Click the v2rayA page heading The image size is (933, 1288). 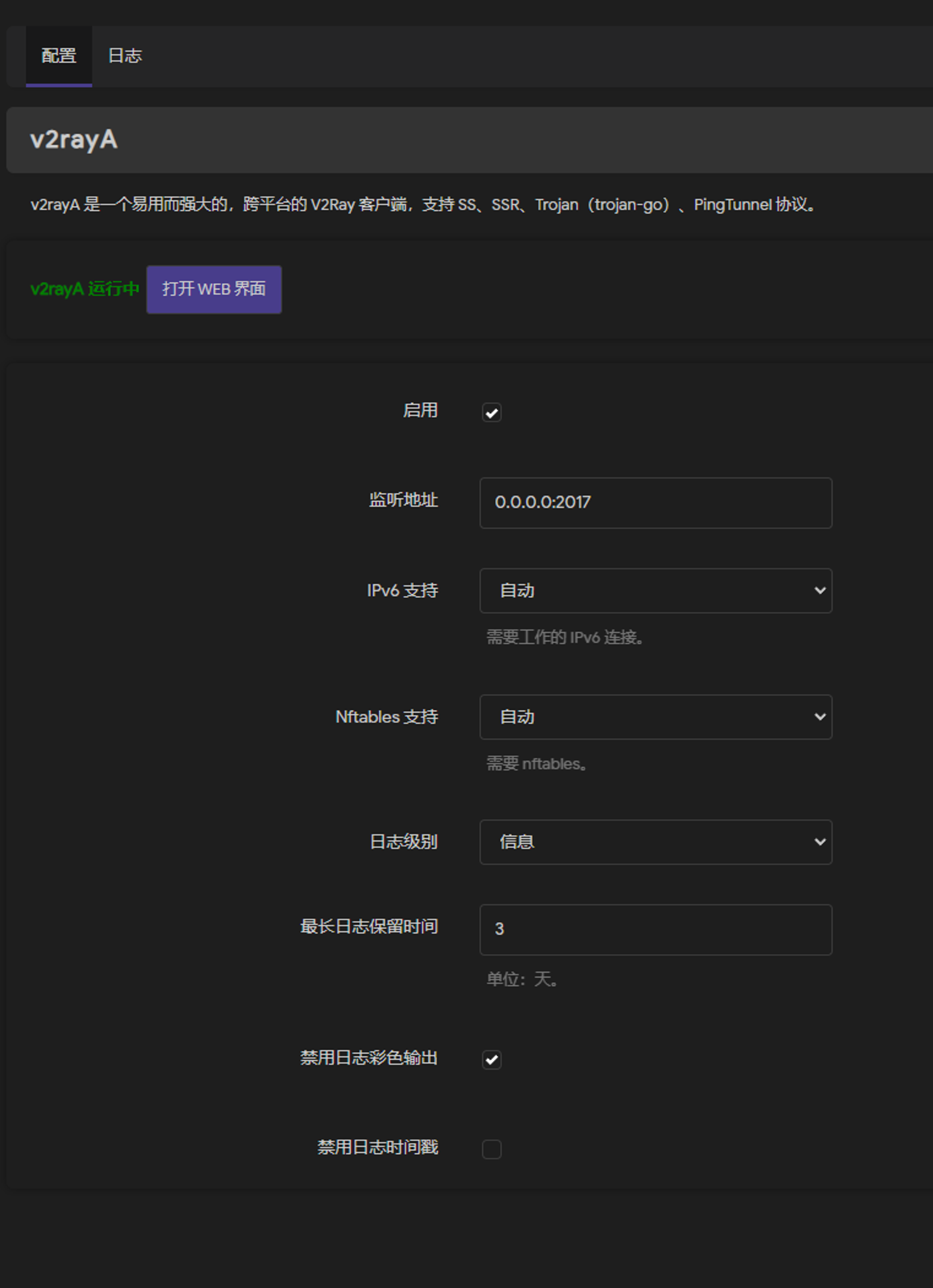coord(74,140)
